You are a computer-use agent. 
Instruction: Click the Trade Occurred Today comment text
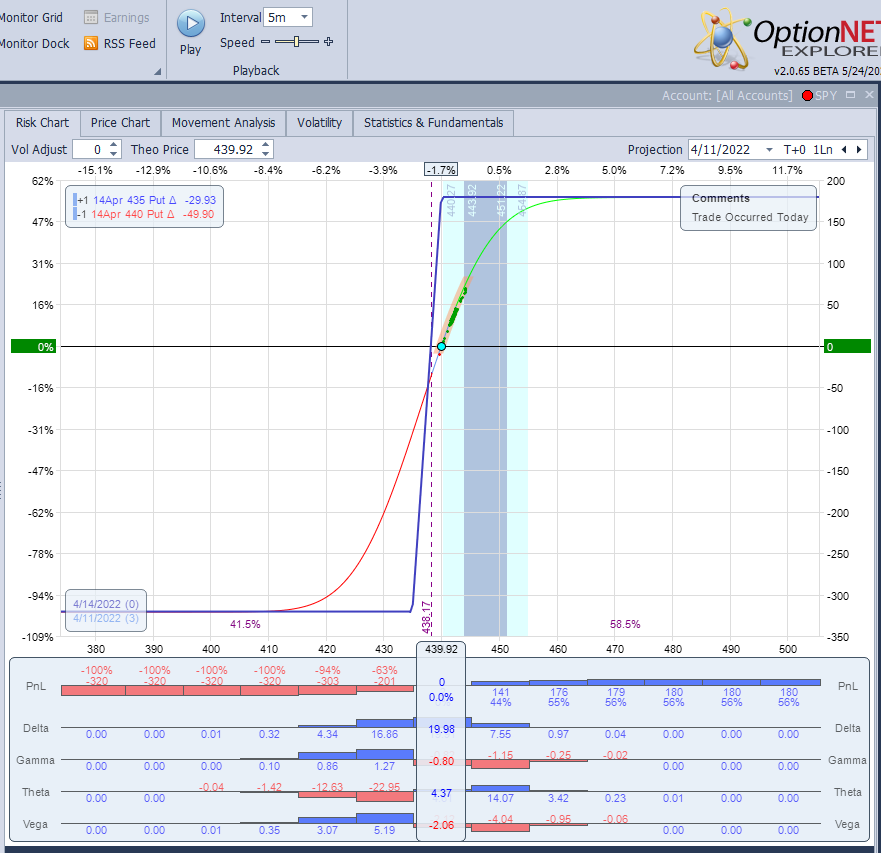750,217
